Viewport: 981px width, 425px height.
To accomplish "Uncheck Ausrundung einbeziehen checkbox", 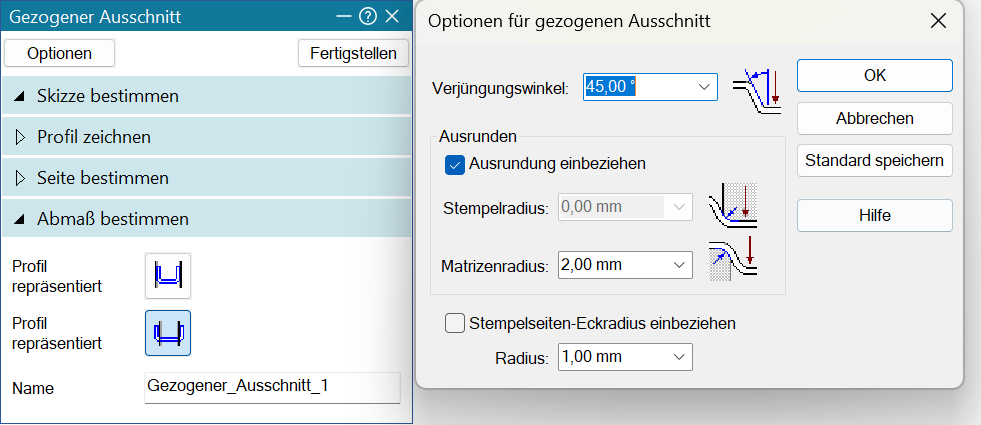I will [455, 163].
